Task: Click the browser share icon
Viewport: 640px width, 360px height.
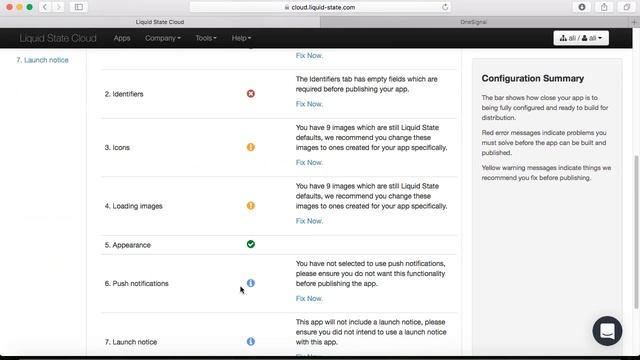Action: click(x=604, y=7)
